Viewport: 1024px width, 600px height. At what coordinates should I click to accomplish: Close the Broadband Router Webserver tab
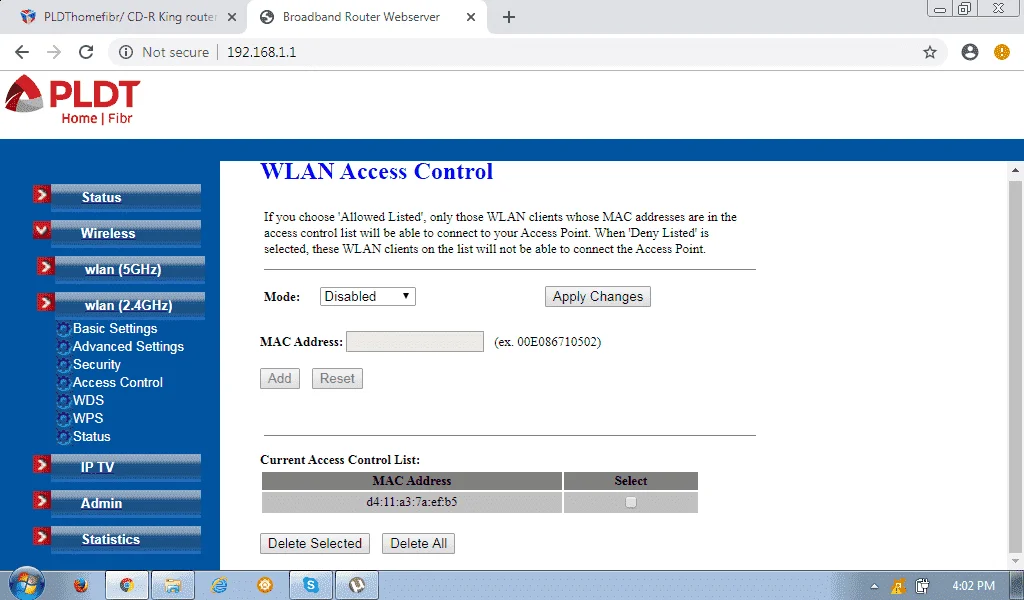coord(471,17)
